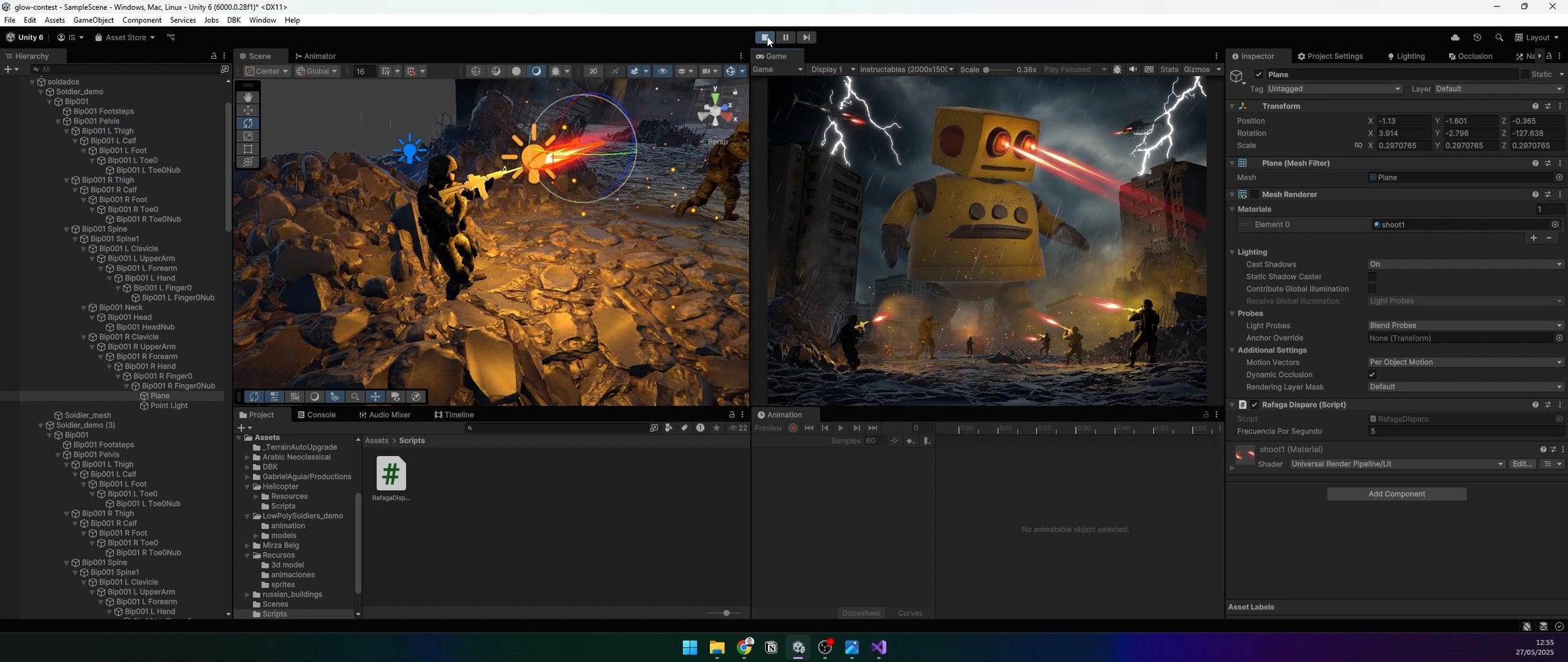Show Stats in Game view
The image size is (1568, 662).
tap(1169, 69)
